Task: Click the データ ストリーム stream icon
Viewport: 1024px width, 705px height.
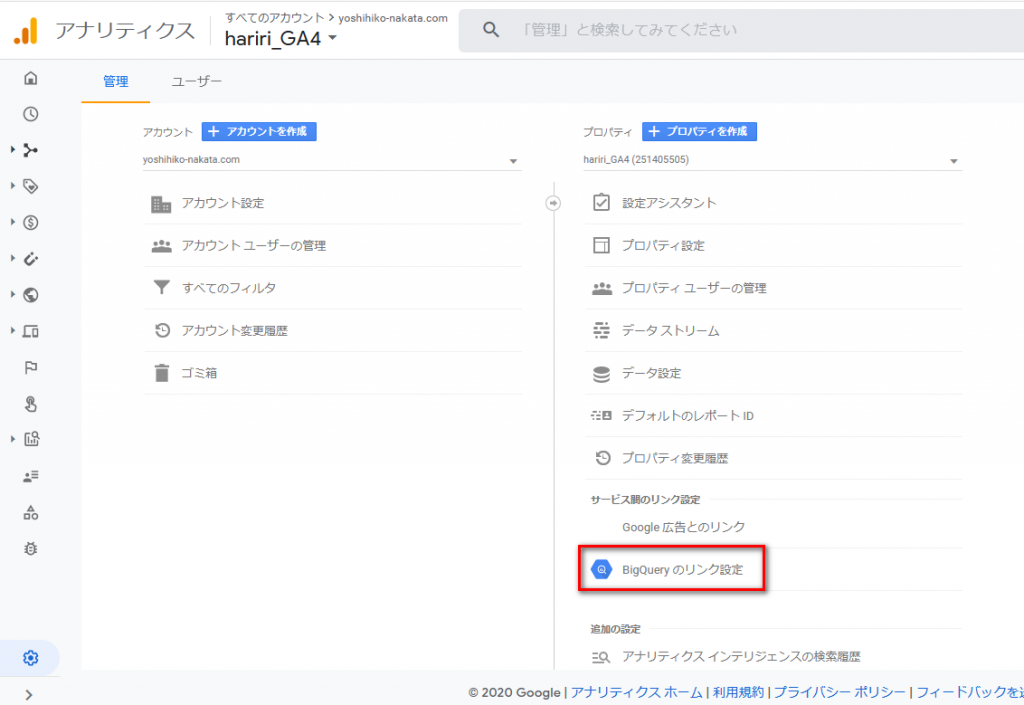Action: coord(601,330)
